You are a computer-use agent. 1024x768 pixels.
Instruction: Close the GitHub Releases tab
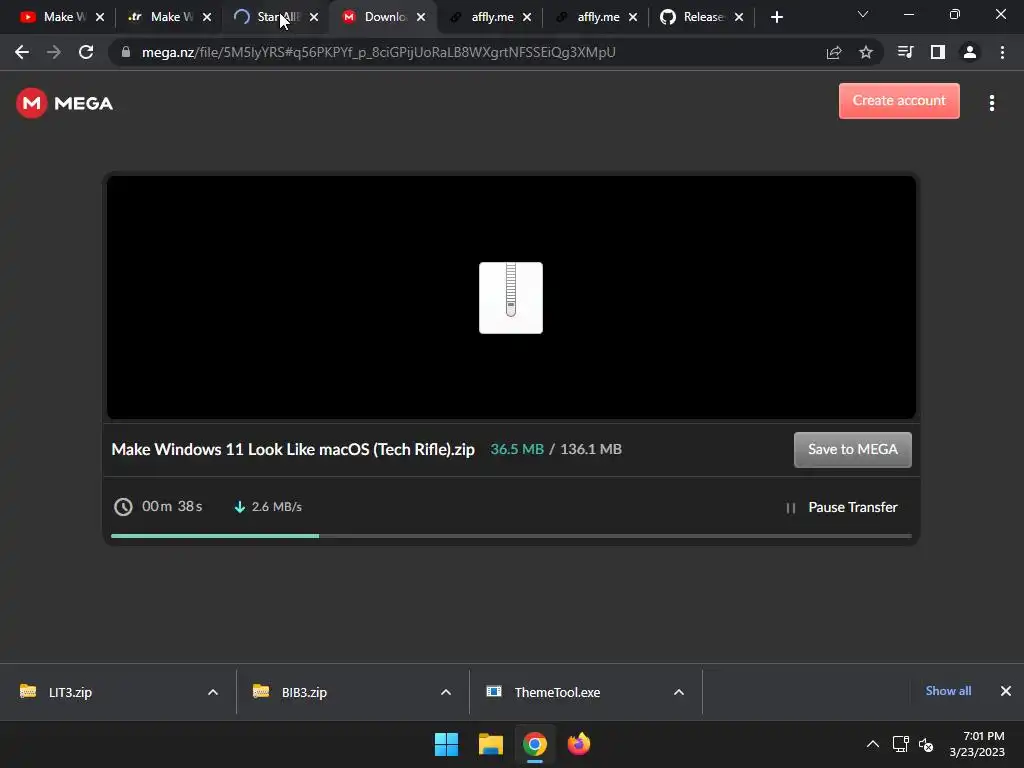pos(739,17)
